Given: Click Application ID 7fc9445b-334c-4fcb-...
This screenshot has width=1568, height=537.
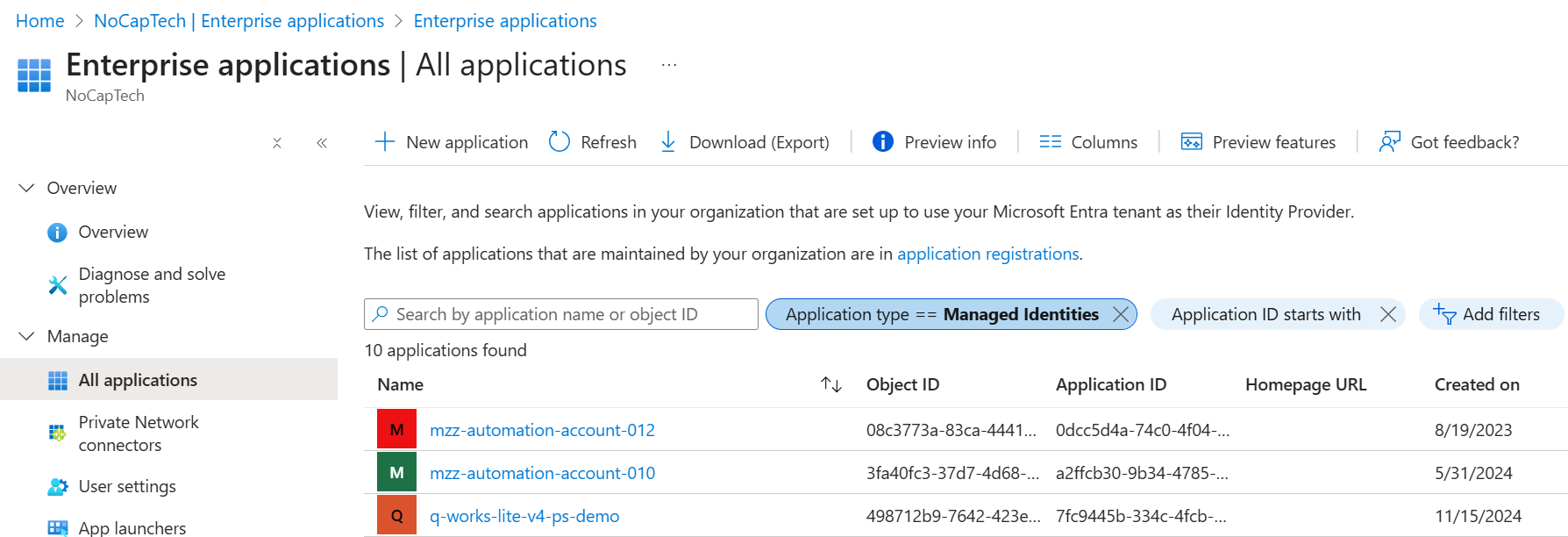Looking at the screenshot, I should click(1141, 516).
